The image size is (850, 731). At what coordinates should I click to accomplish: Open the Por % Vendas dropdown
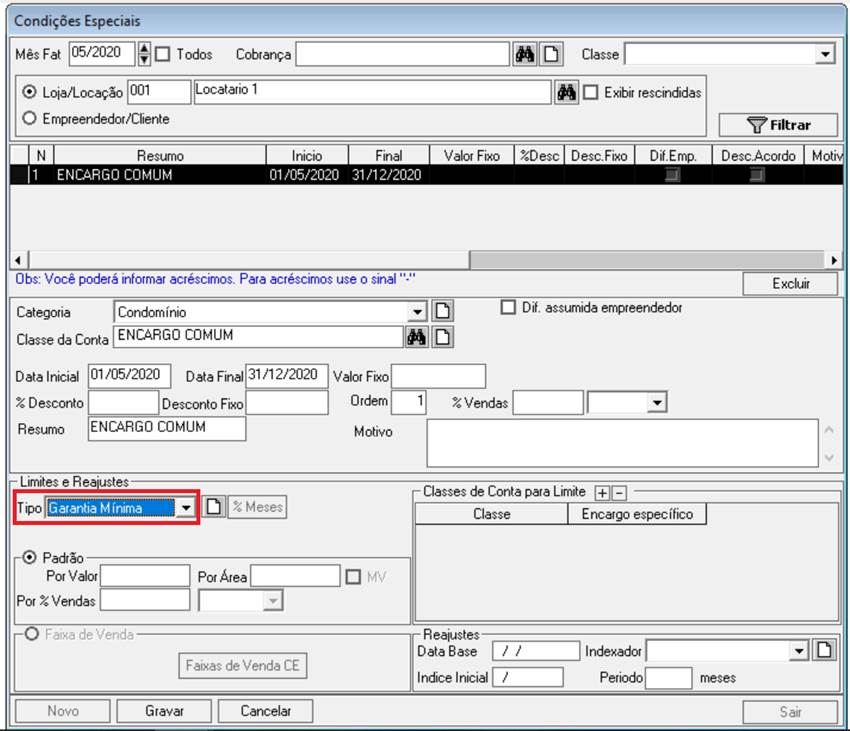point(274,601)
